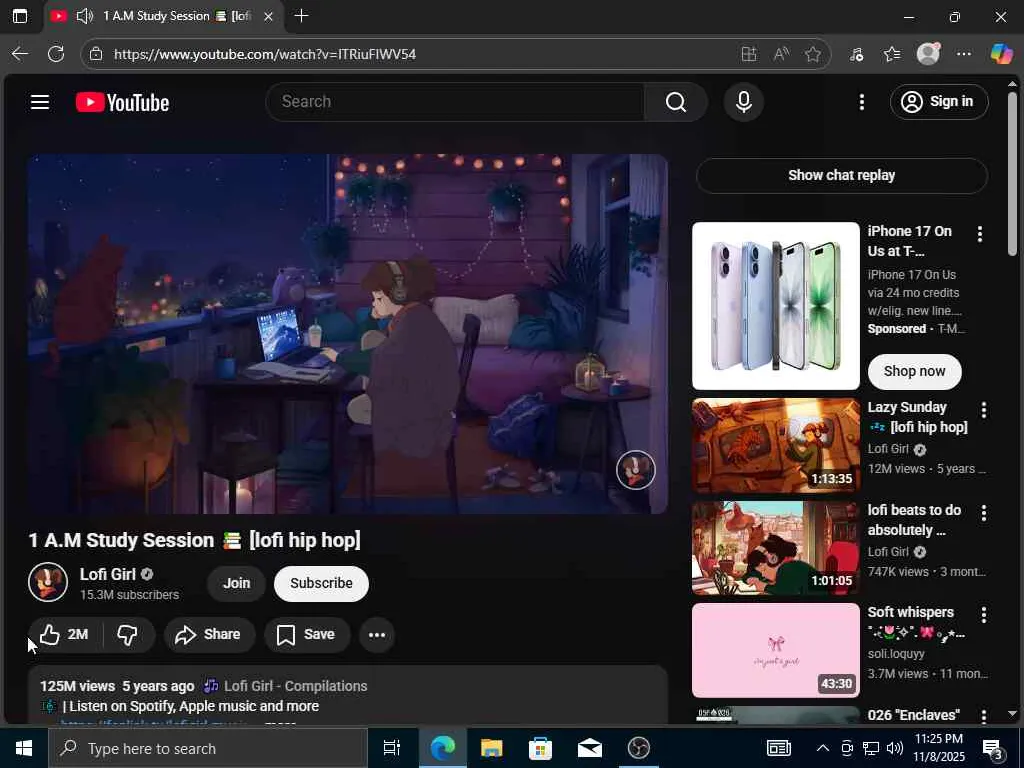Open Soft whispers video title
Image resolution: width=1024 pixels, height=768 pixels.
point(916,622)
